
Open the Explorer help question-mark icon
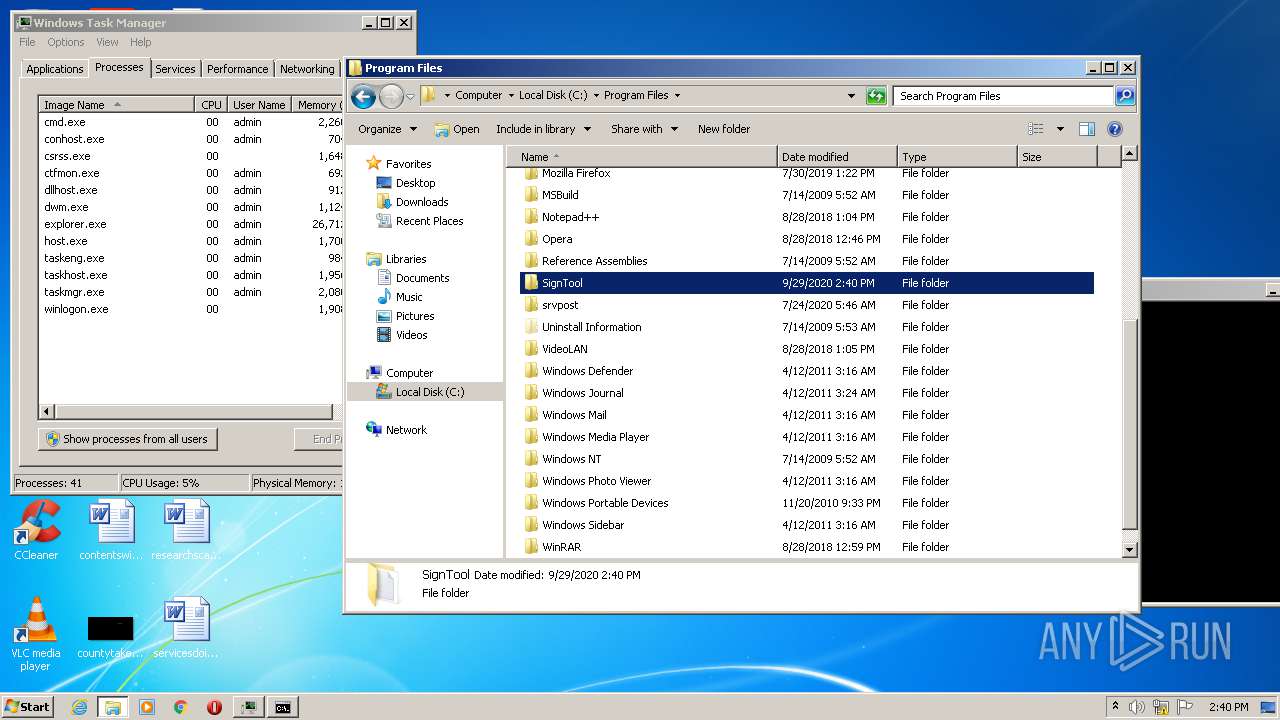1115,129
